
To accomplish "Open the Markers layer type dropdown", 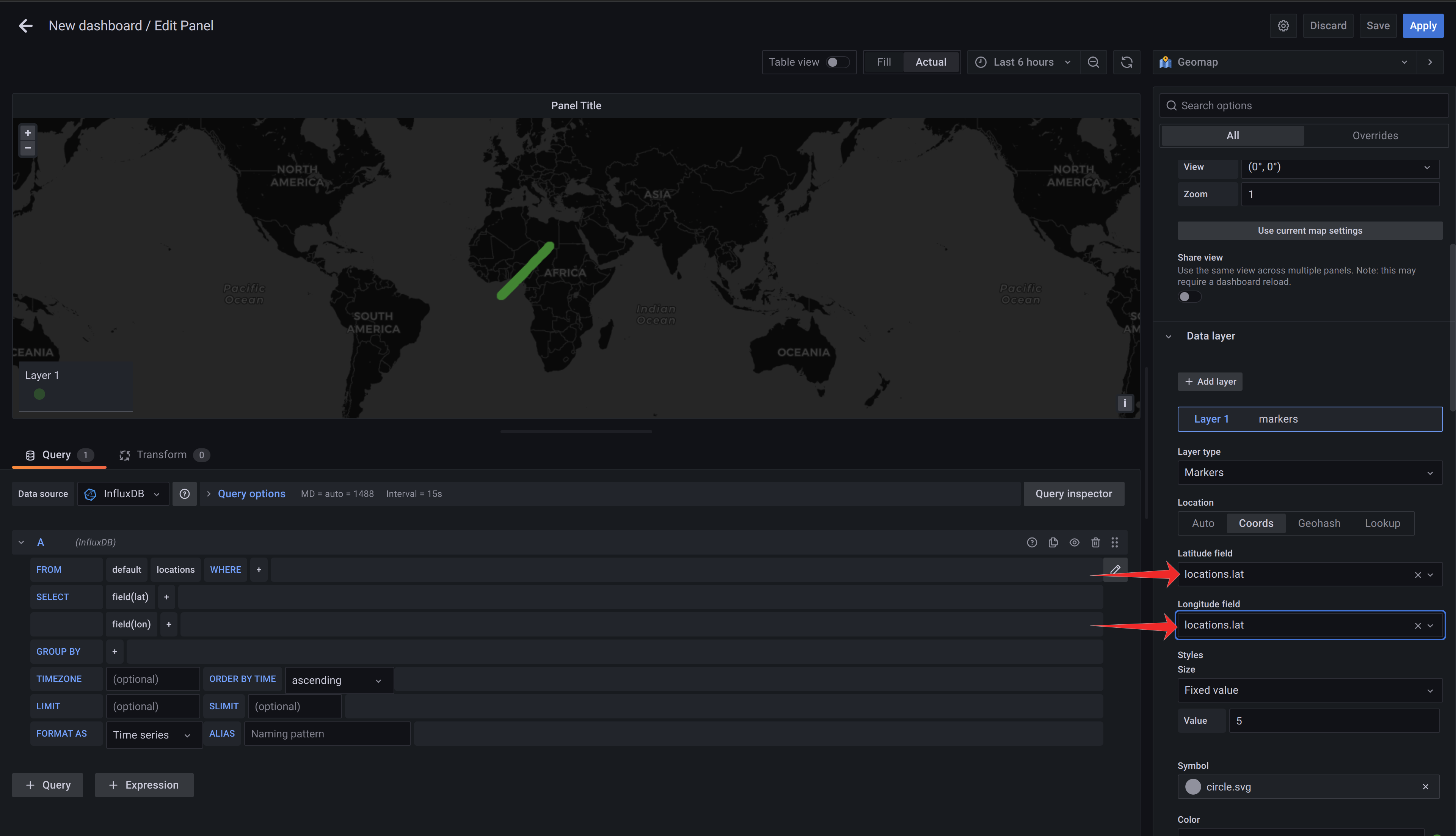I will tap(1309, 472).
